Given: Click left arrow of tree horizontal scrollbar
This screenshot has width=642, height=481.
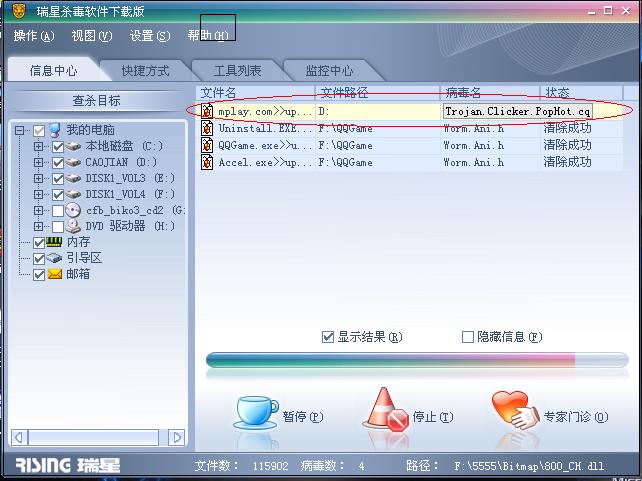Looking at the screenshot, I should tap(19, 438).
